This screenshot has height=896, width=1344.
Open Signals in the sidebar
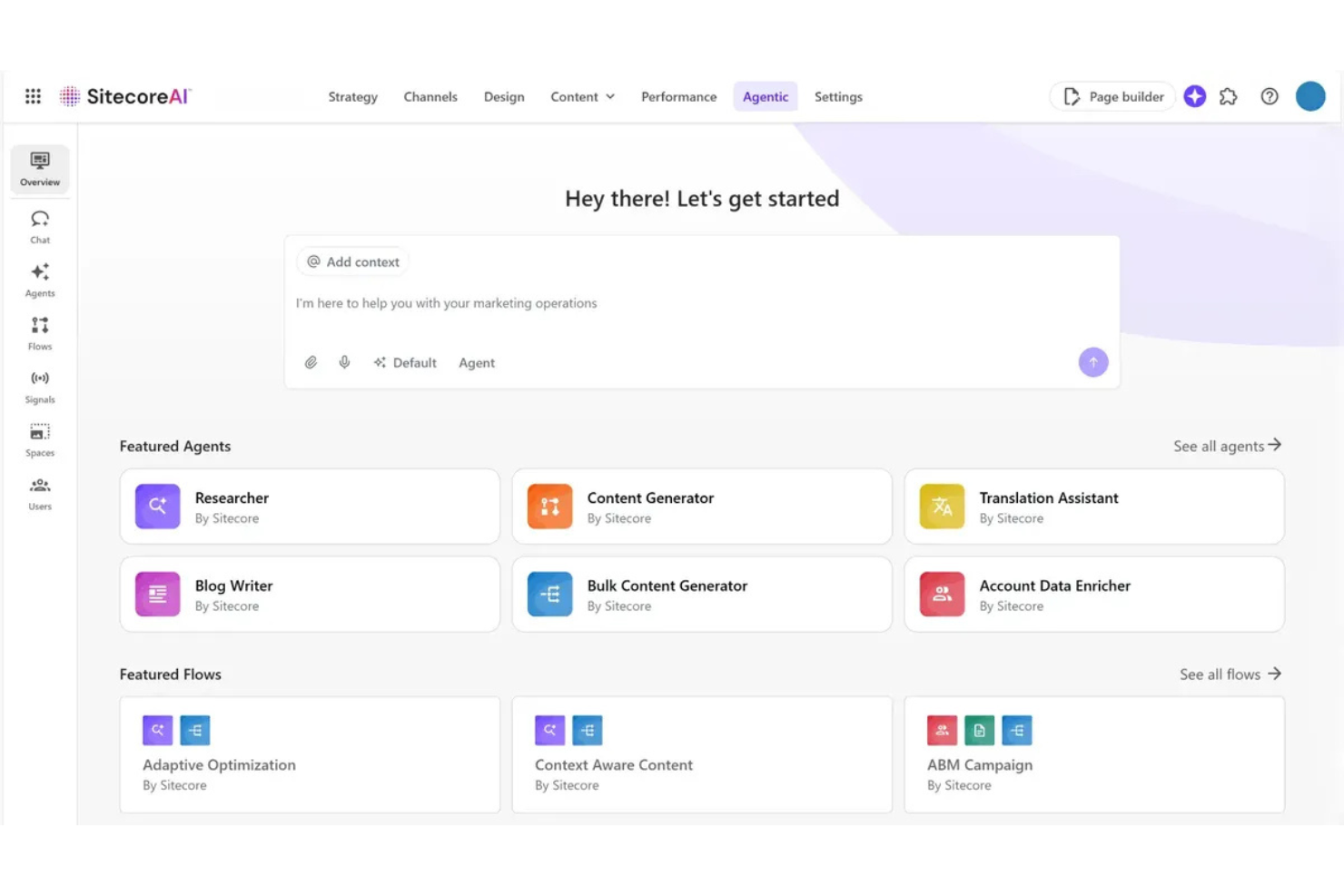[40, 387]
